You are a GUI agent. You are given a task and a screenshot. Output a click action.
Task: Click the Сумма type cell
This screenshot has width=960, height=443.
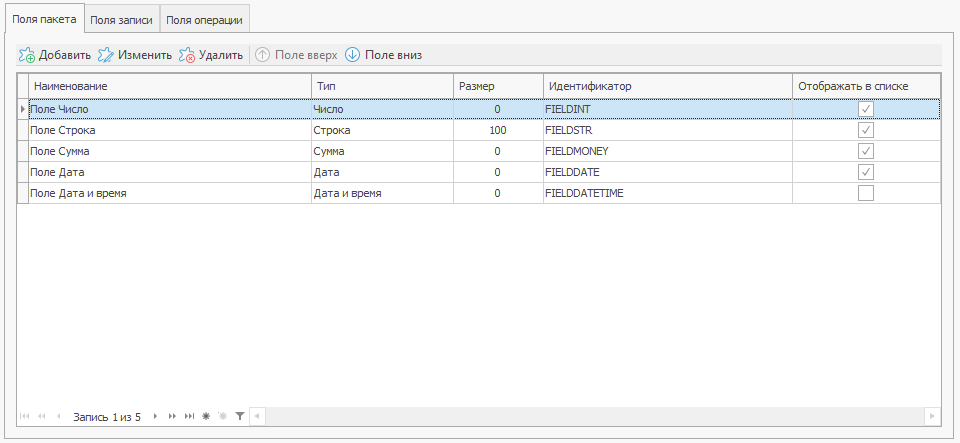[x=383, y=151]
